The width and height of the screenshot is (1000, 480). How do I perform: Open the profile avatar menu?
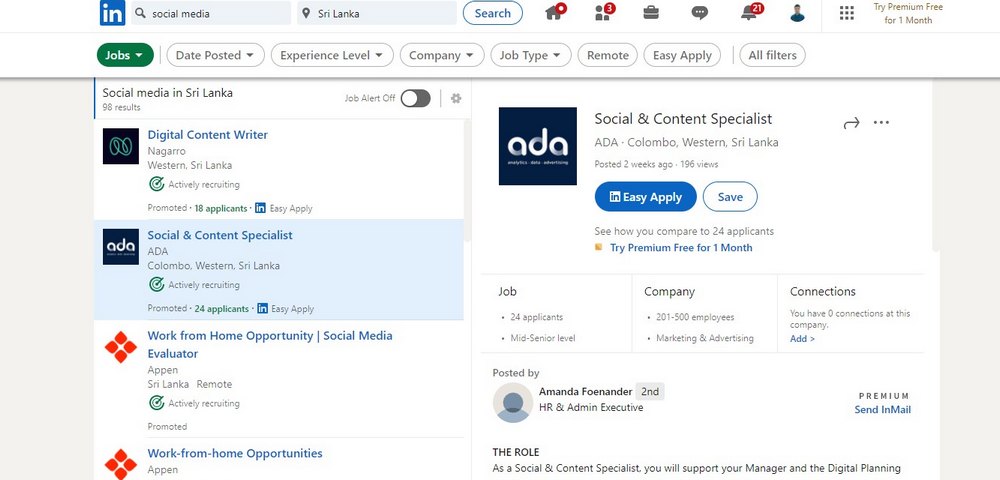797,13
